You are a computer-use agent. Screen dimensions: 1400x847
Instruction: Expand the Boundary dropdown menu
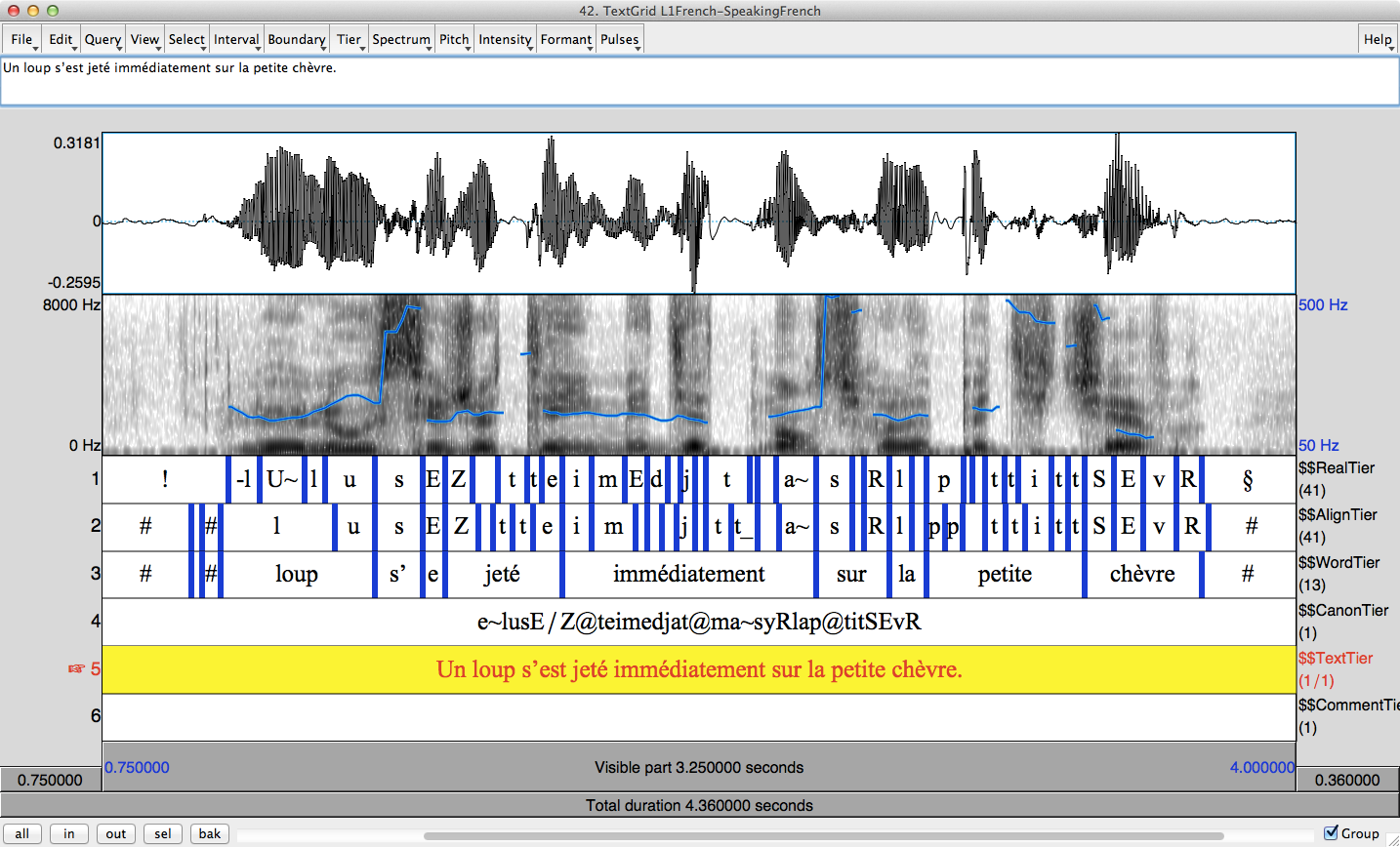click(x=297, y=40)
